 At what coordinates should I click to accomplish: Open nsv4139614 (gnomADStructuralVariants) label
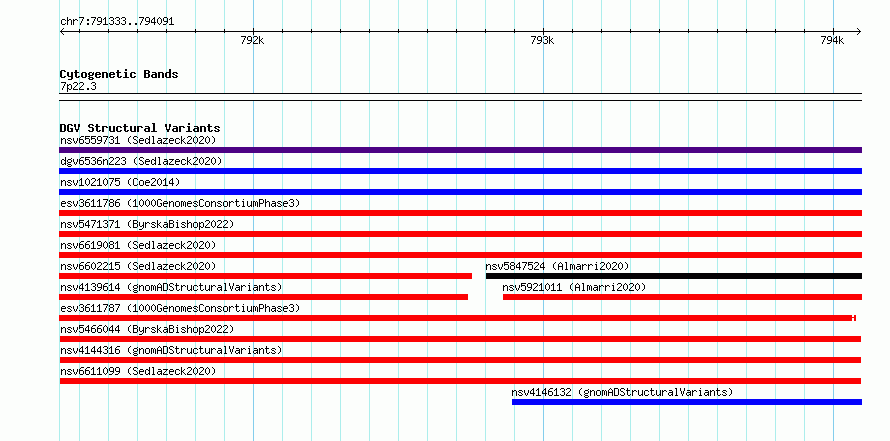click(171, 287)
